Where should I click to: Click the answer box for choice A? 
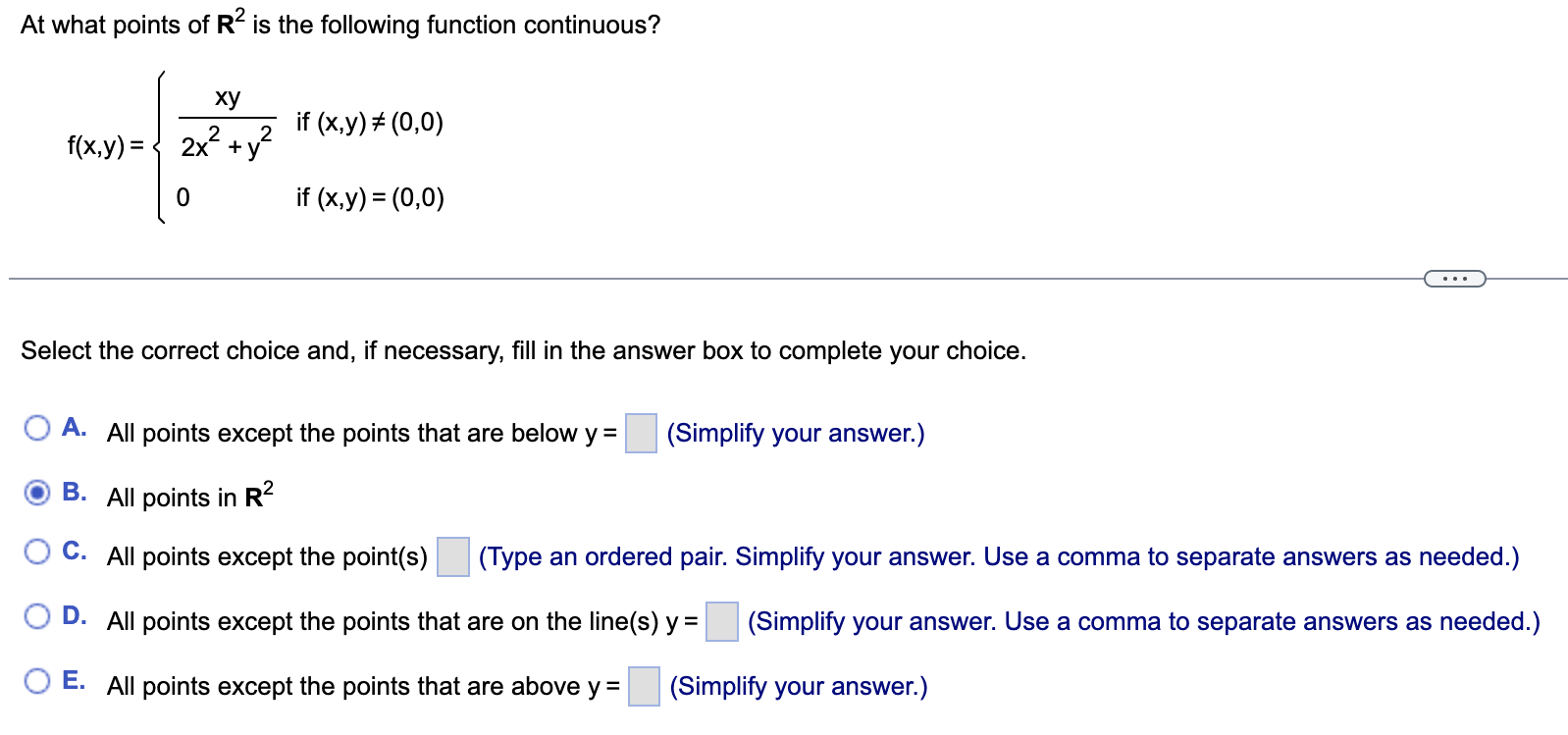point(640,433)
